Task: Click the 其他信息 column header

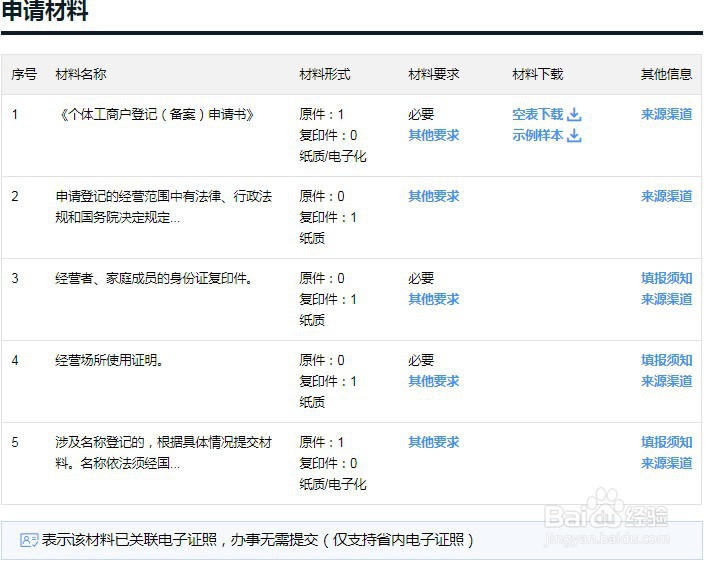Action: coord(667,74)
